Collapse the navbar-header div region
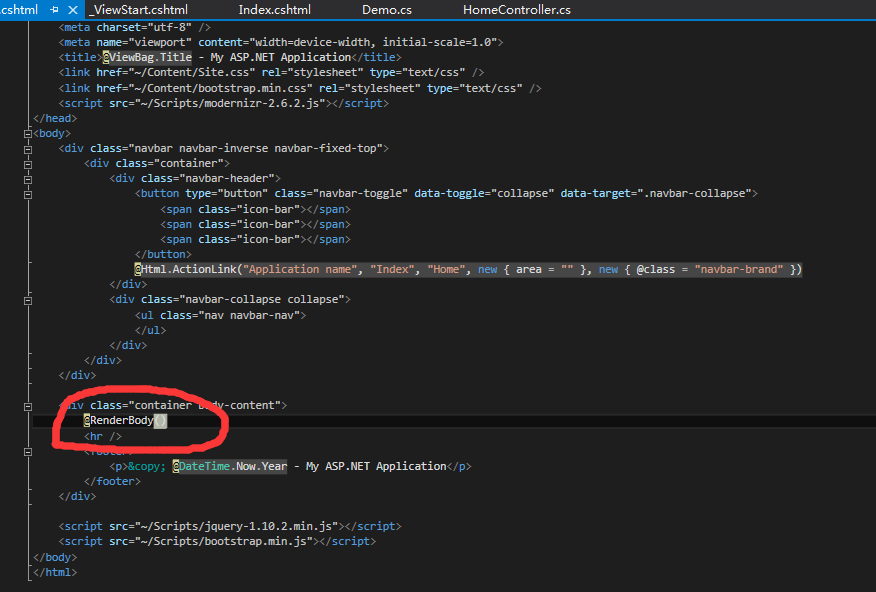This screenshot has width=876, height=592. pos(28,179)
